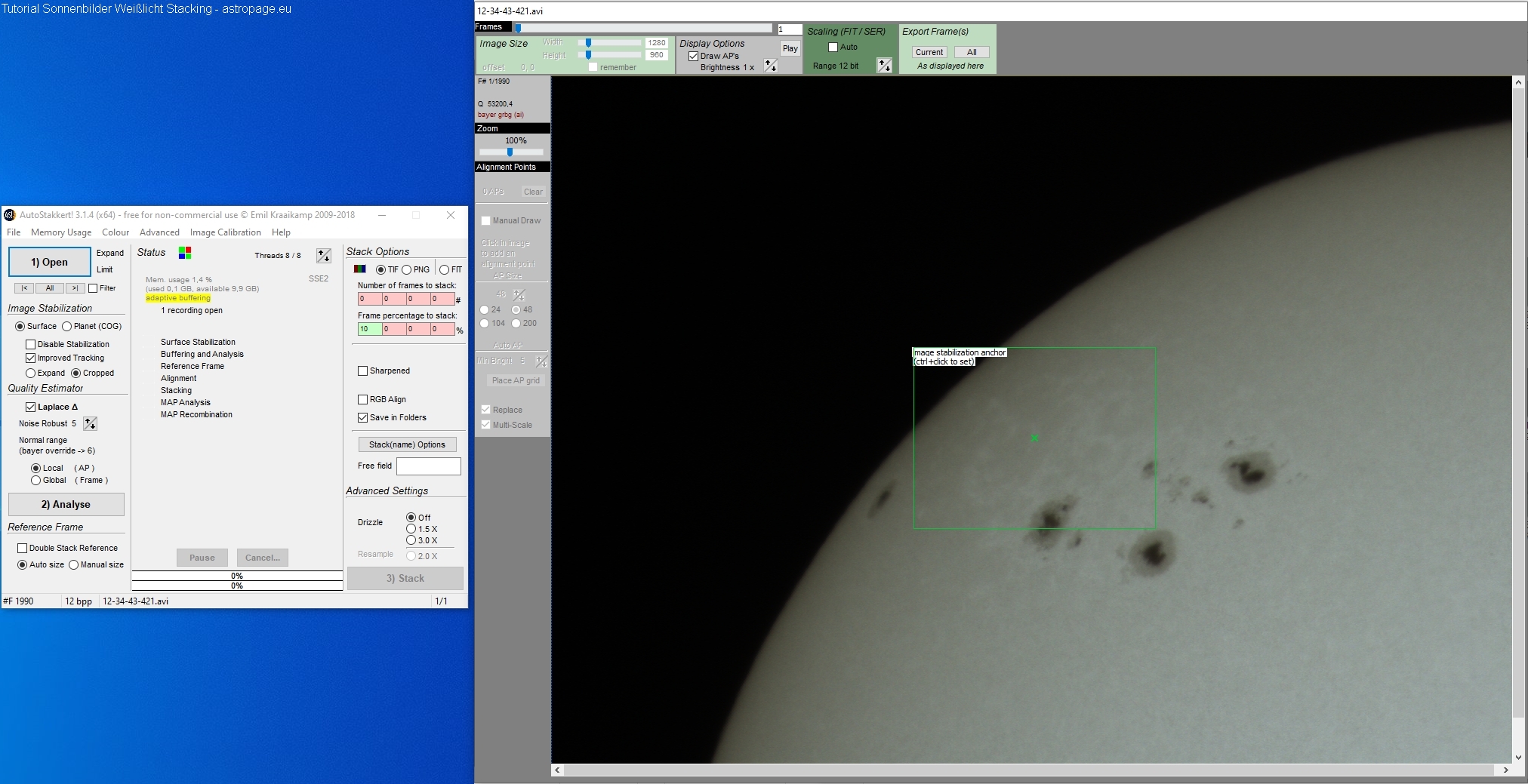Toggle the Filter checkbox

(93, 288)
